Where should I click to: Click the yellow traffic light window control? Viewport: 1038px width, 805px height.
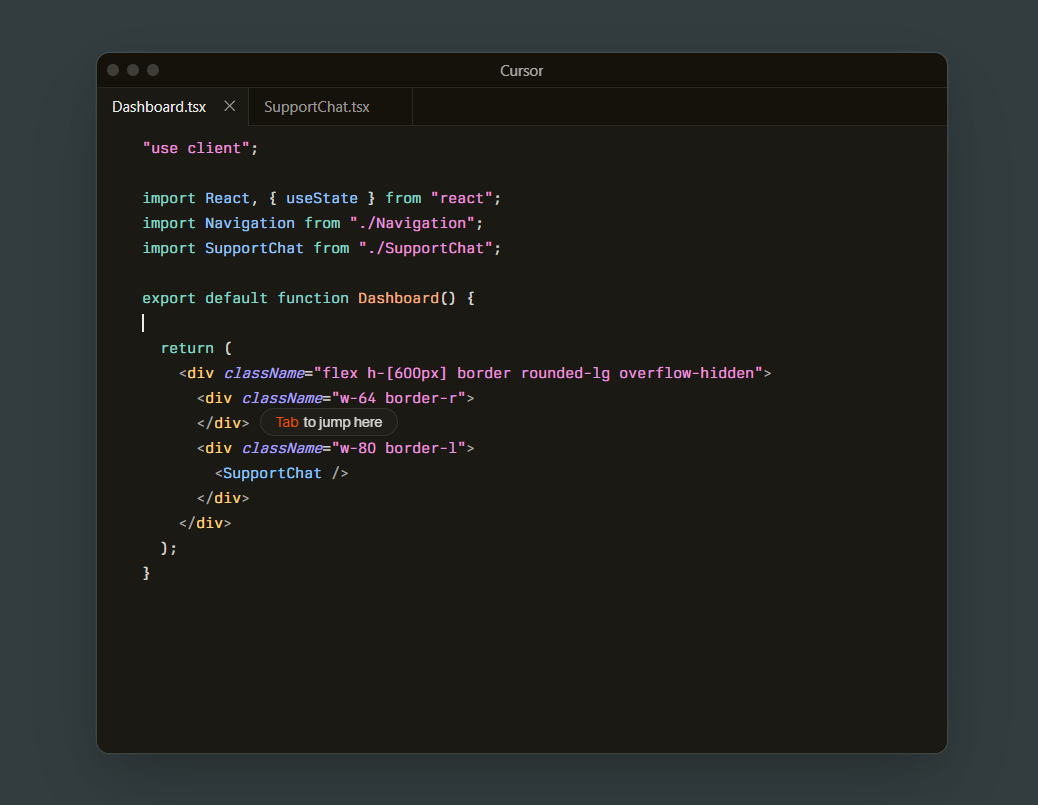click(132, 70)
